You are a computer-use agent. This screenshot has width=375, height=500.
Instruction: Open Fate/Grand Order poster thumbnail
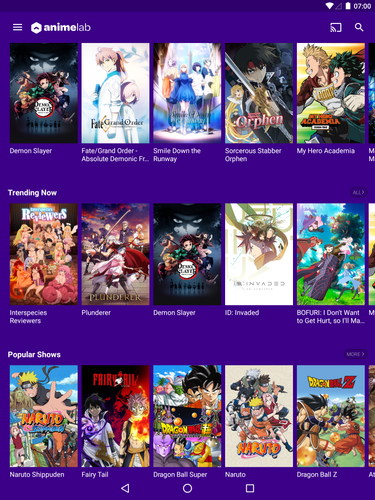point(115,93)
